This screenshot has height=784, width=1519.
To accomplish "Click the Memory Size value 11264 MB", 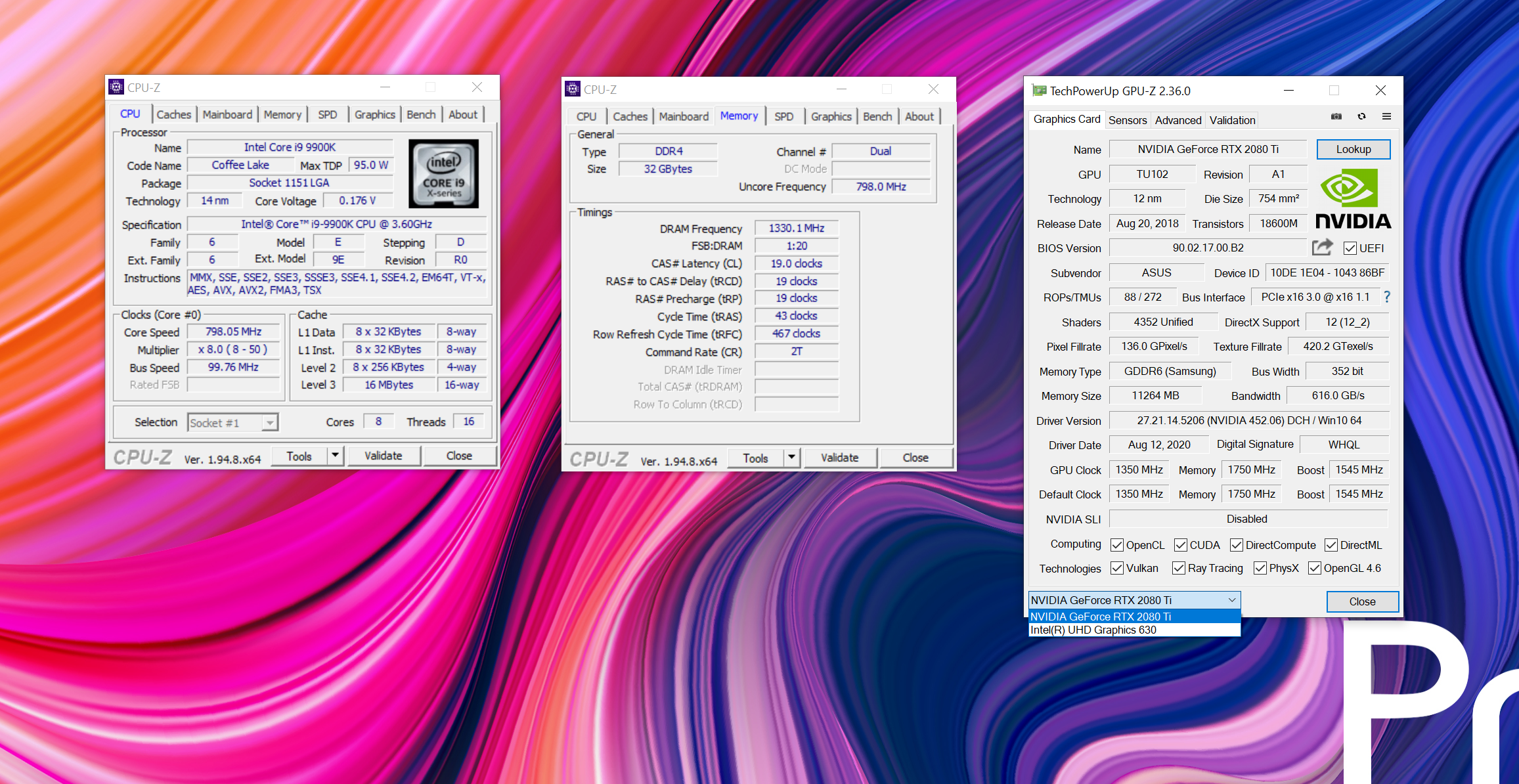I will [x=1155, y=395].
